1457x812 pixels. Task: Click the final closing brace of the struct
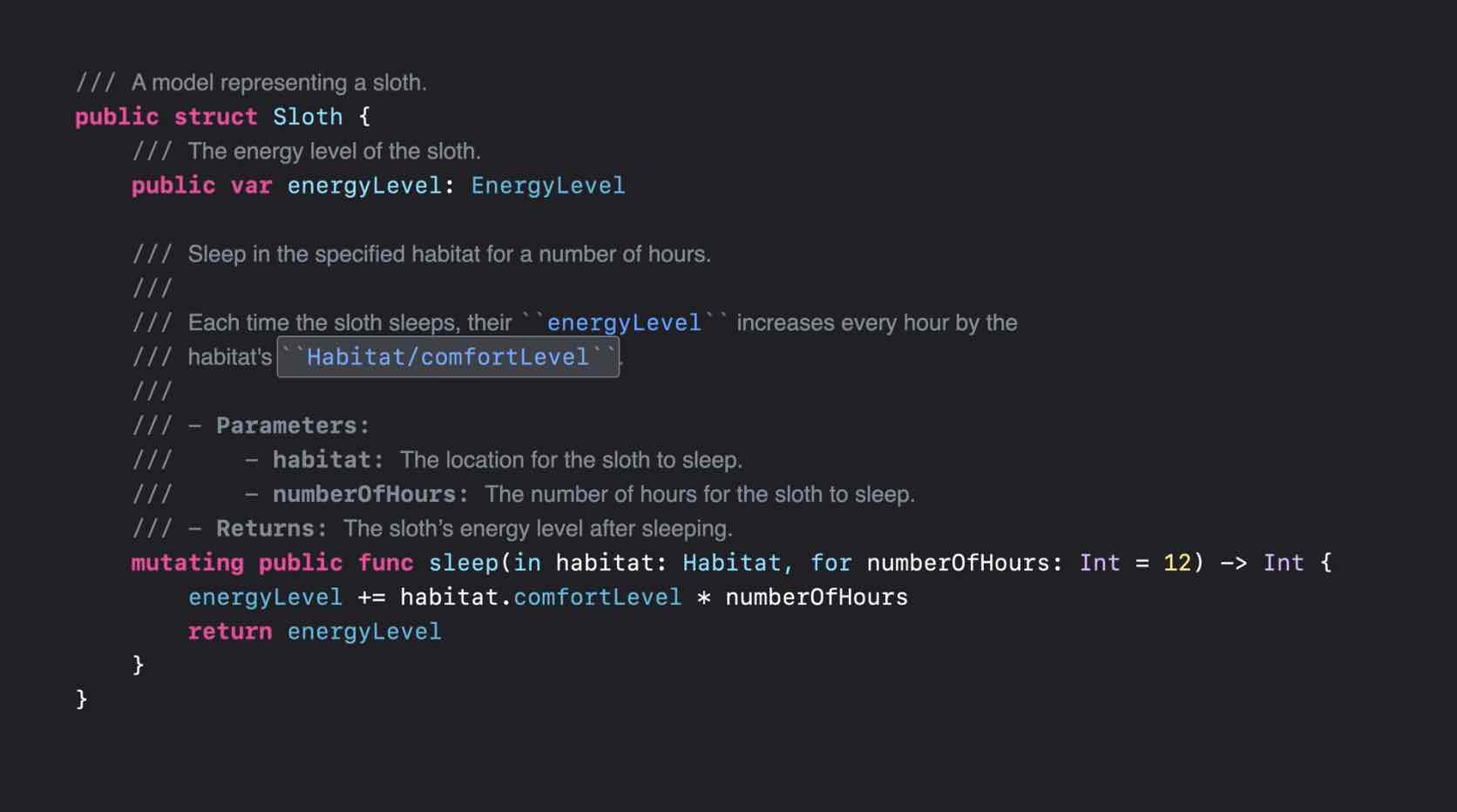coord(81,700)
